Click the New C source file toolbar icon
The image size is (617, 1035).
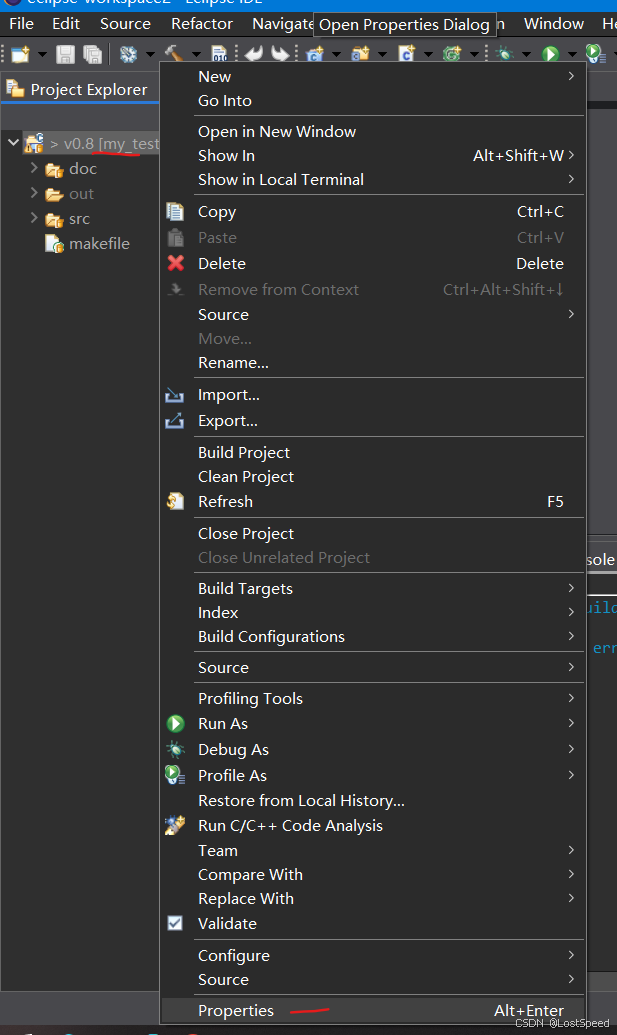click(406, 54)
